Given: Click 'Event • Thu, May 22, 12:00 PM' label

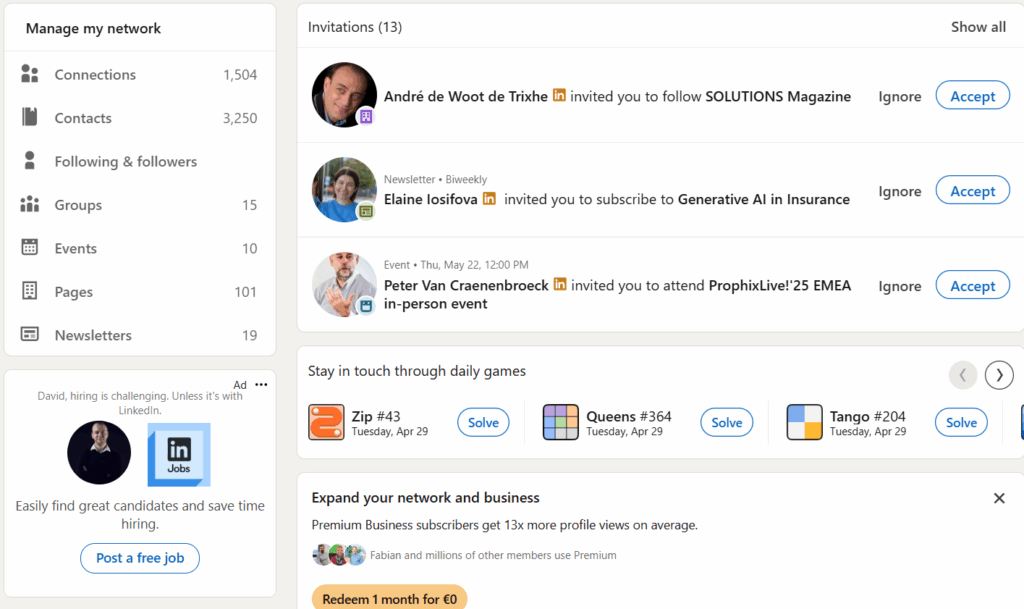Looking at the screenshot, I should coord(456,264).
